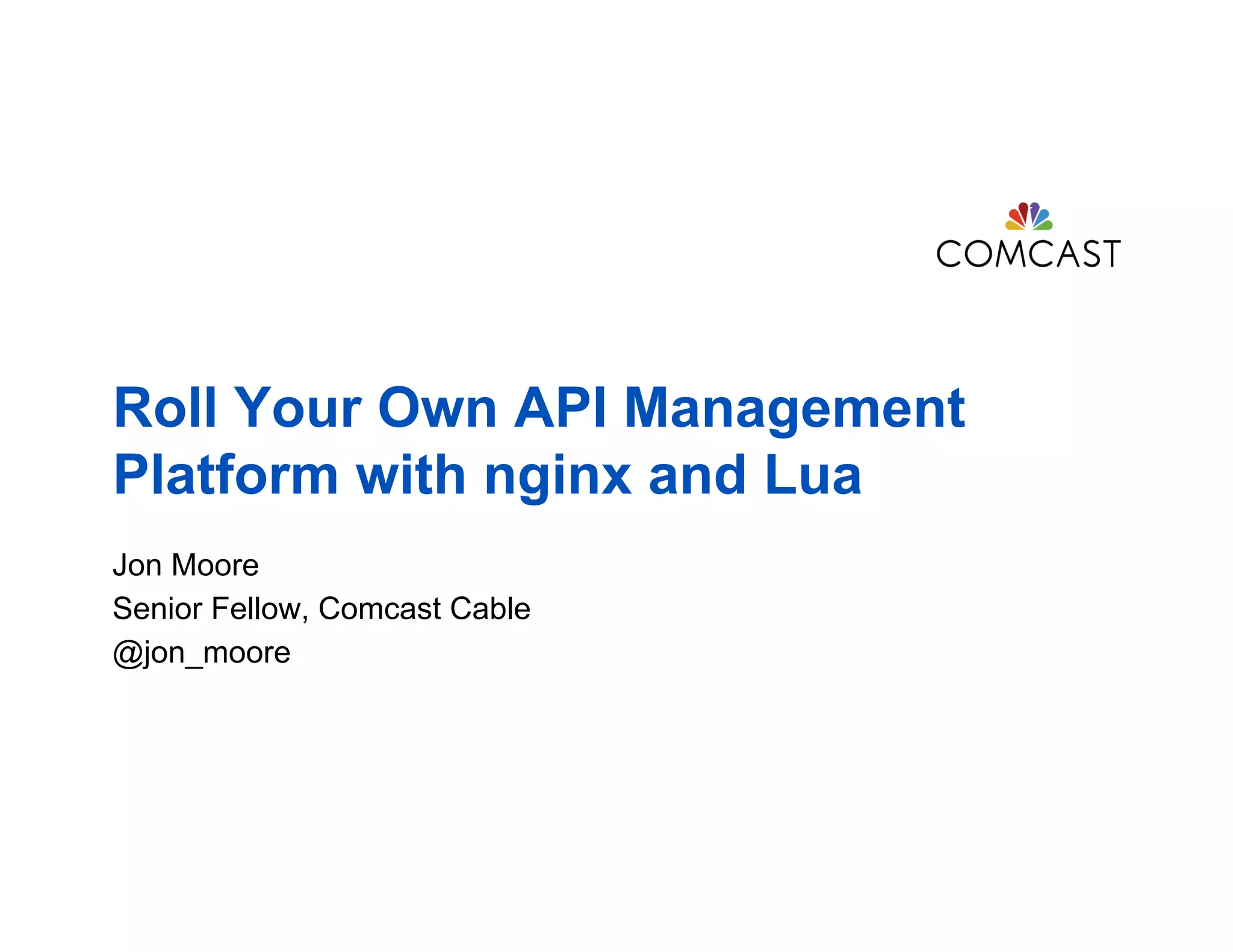
Task: Click the COMCAST wordmark text
Action: pos(1028,253)
